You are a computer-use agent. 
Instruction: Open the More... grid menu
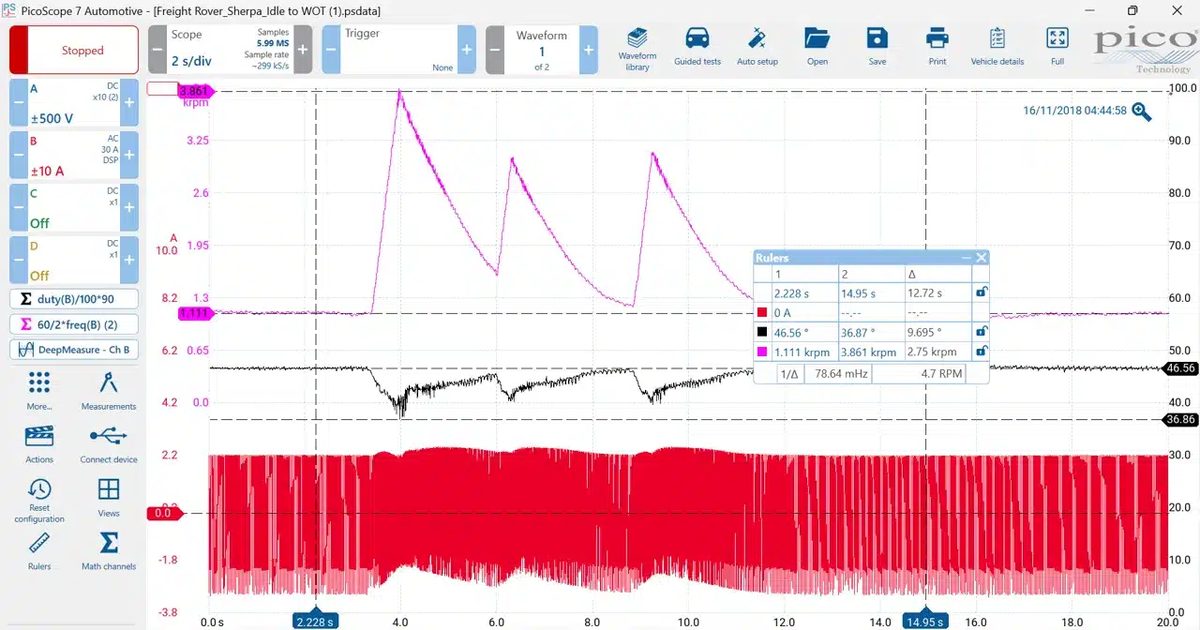[39, 391]
